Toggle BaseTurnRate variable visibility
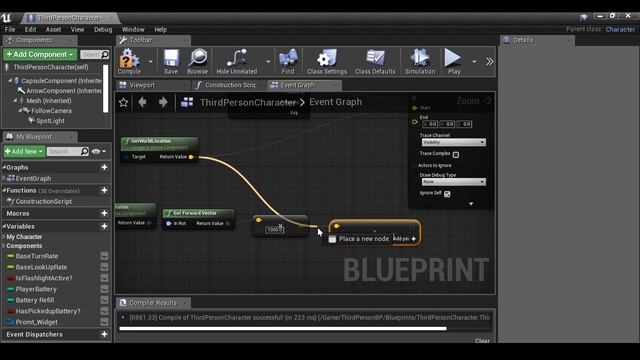This screenshot has width=640, height=360. [x=104, y=256]
